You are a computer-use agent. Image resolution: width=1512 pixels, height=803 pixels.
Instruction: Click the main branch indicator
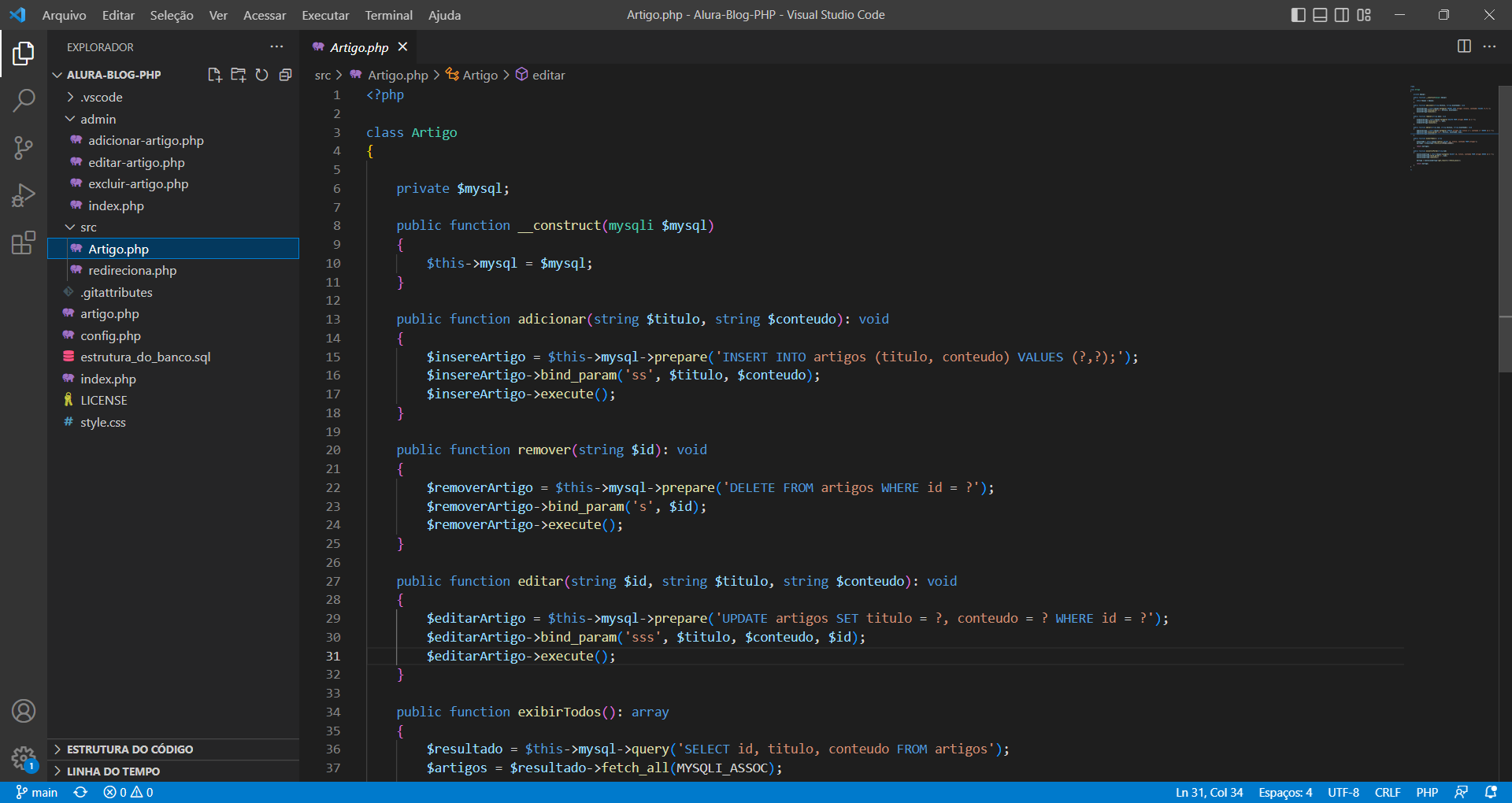(x=37, y=792)
